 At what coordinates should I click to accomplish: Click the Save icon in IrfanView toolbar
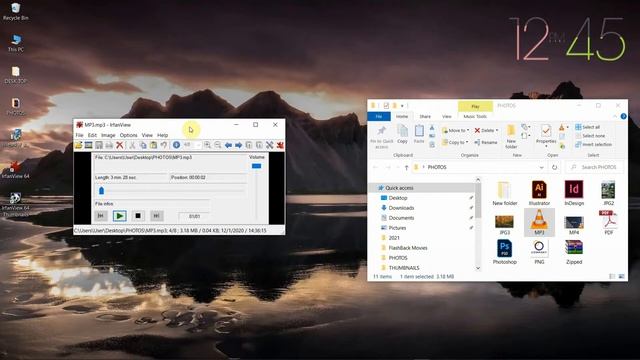(99, 145)
